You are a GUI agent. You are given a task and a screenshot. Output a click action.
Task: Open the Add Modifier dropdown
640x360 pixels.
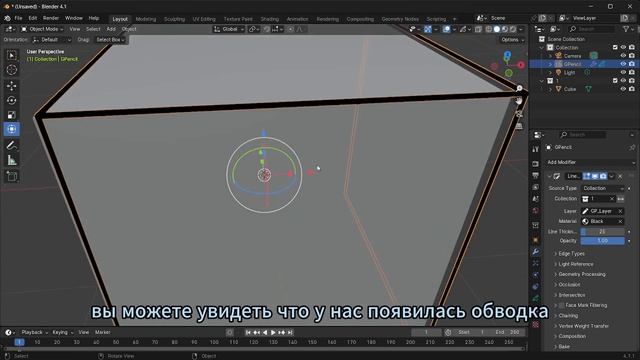click(x=591, y=162)
